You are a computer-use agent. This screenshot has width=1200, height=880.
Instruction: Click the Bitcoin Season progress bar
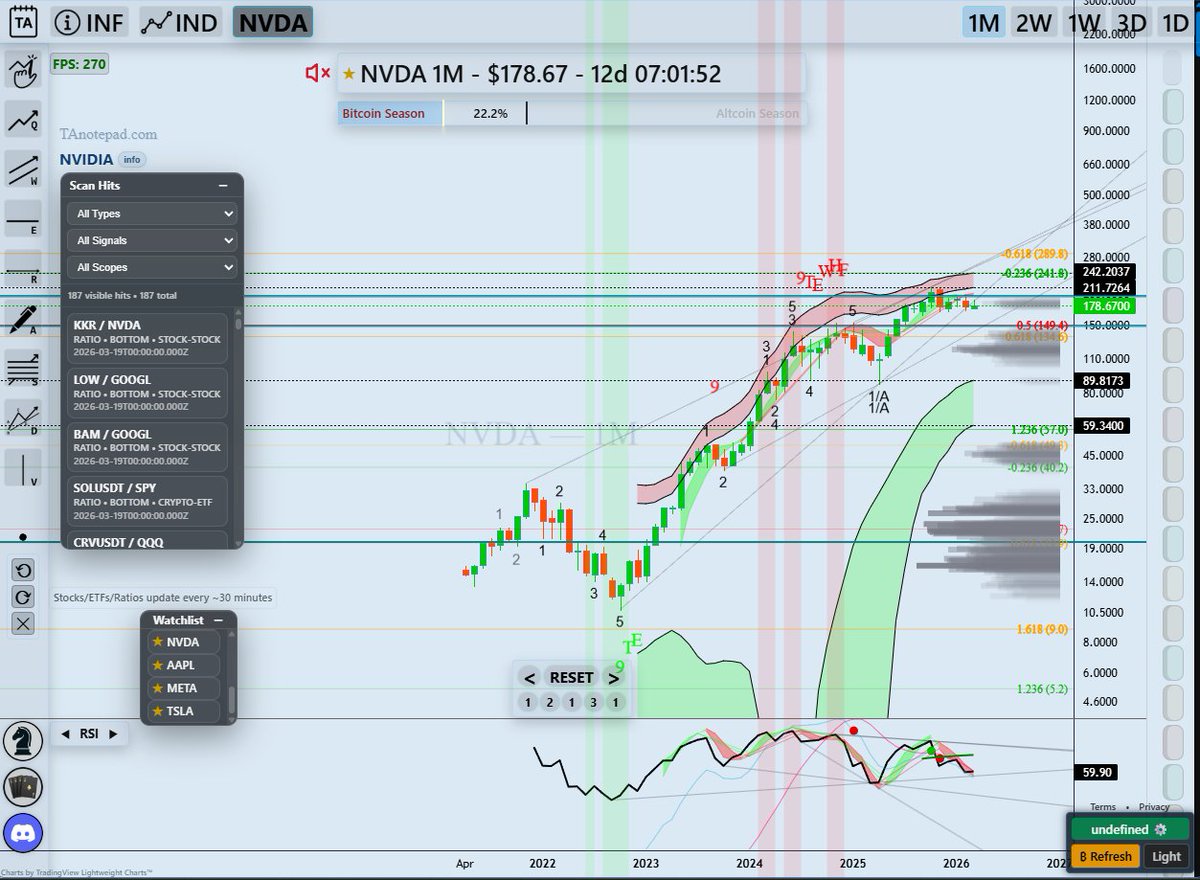pos(571,113)
